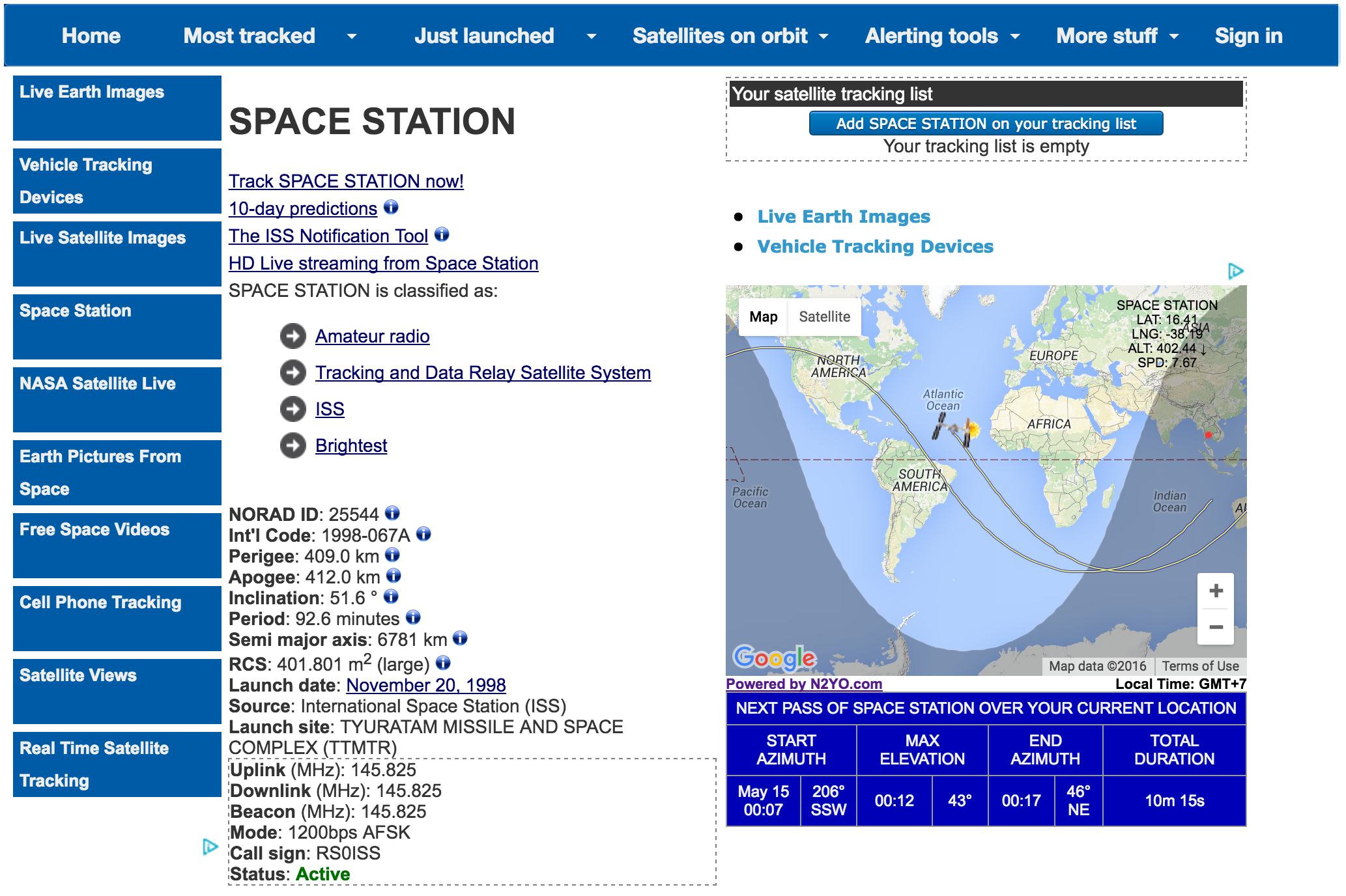
Task: Click info icon next to 10-day predictions
Action: click(391, 207)
